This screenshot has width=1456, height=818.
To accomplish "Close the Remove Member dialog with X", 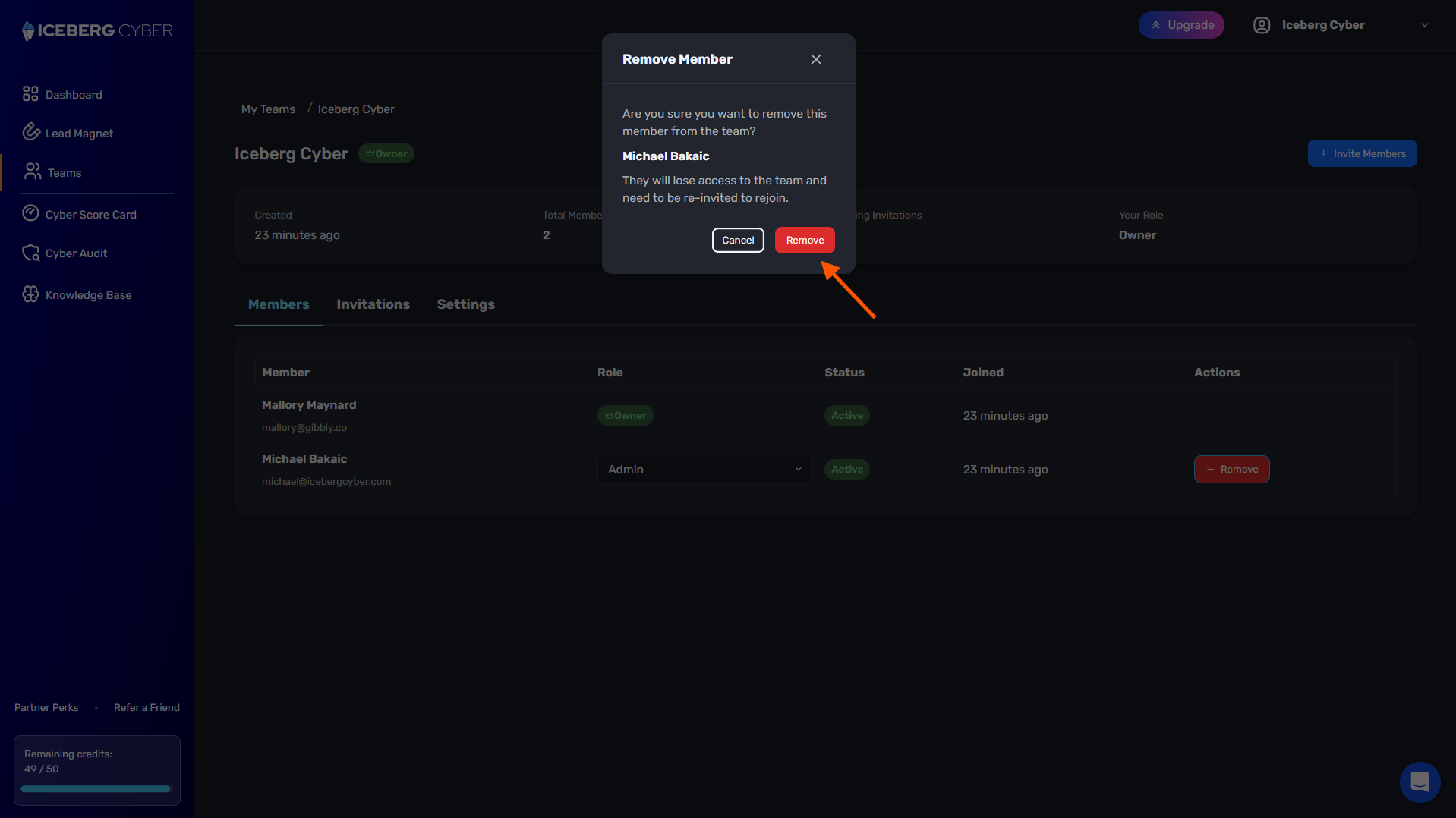I will [x=816, y=59].
